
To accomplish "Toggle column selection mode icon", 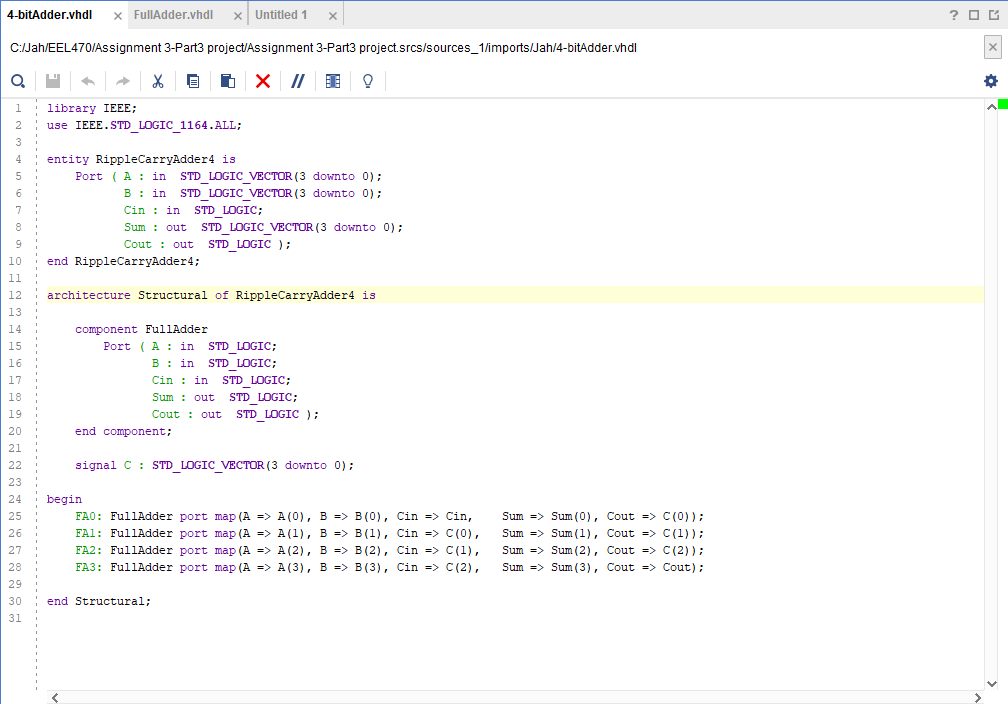I will point(333,81).
